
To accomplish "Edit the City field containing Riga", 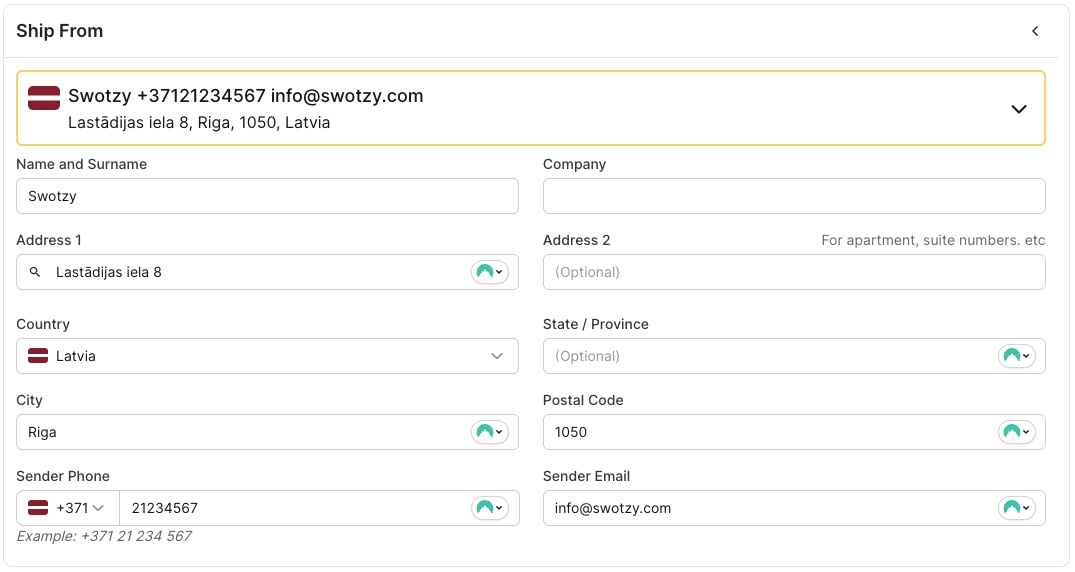I will click(x=240, y=432).
